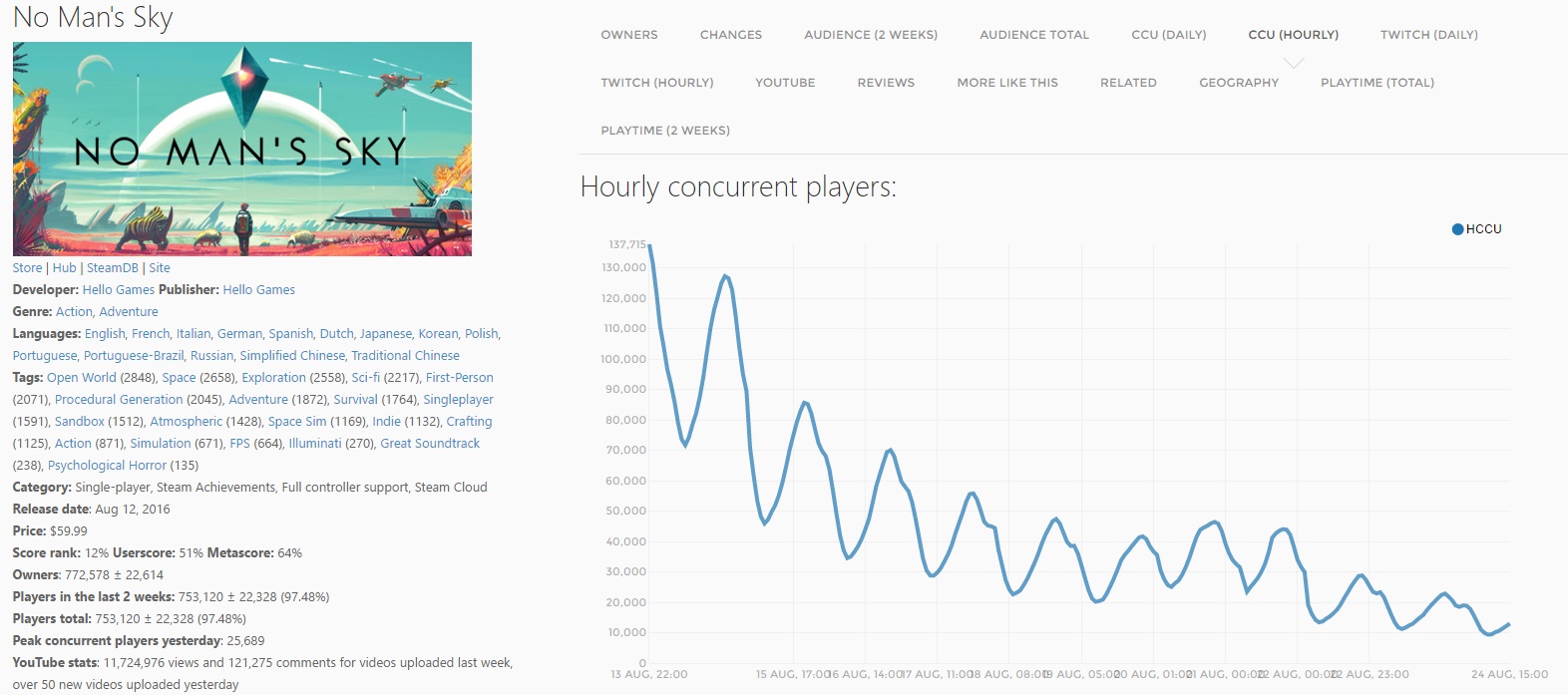
Task: Follow the SteamDB link
Action: click(112, 268)
